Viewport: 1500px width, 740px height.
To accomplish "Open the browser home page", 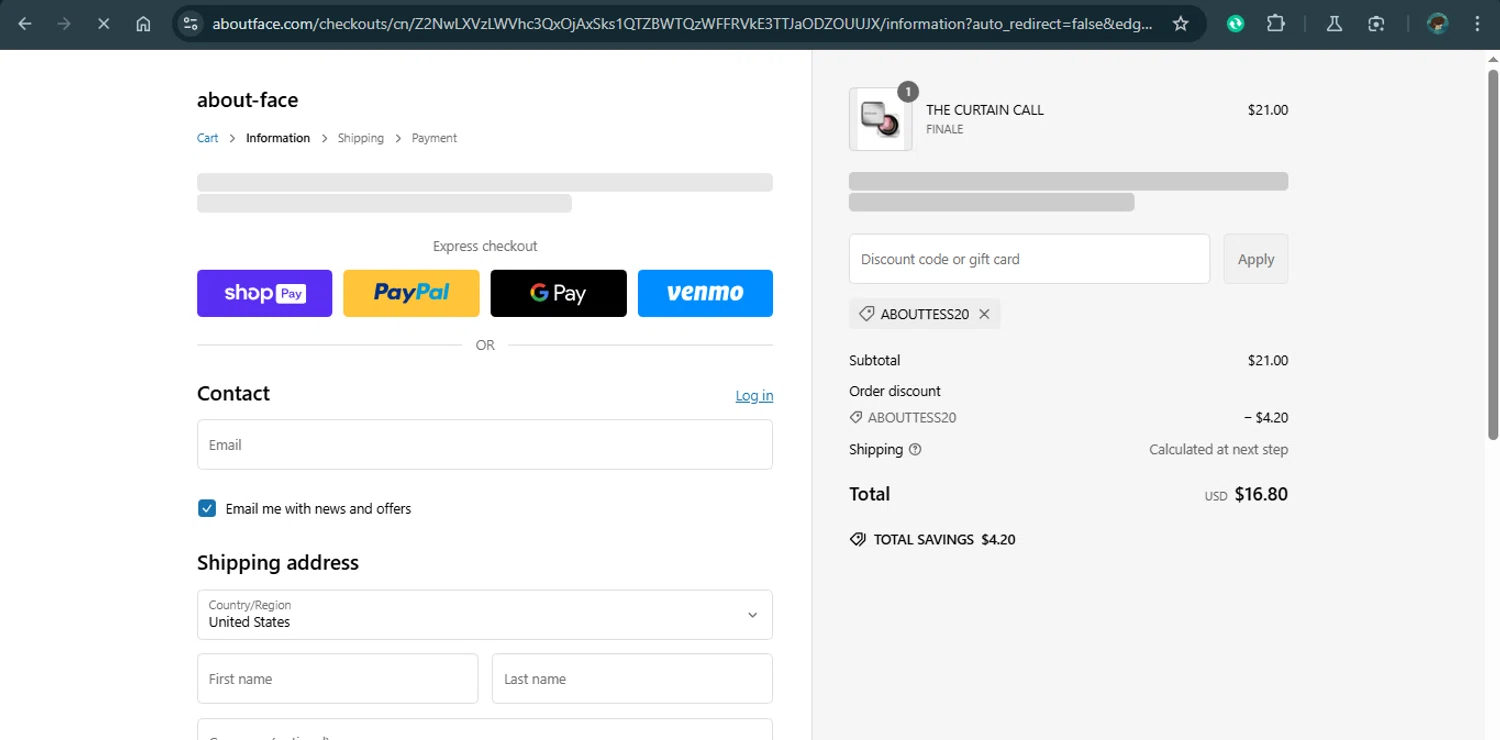I will pyautogui.click(x=143, y=24).
